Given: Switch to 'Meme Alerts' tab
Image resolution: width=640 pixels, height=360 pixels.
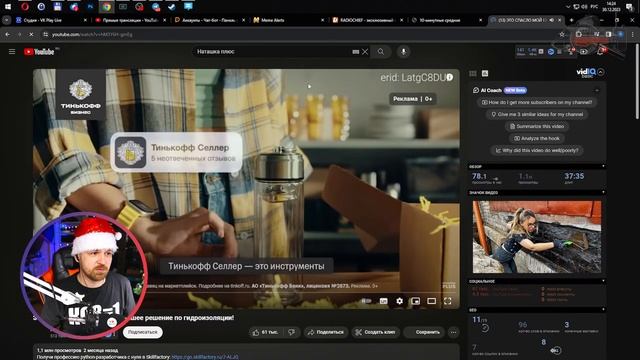Looking at the screenshot, I should [x=289, y=20].
